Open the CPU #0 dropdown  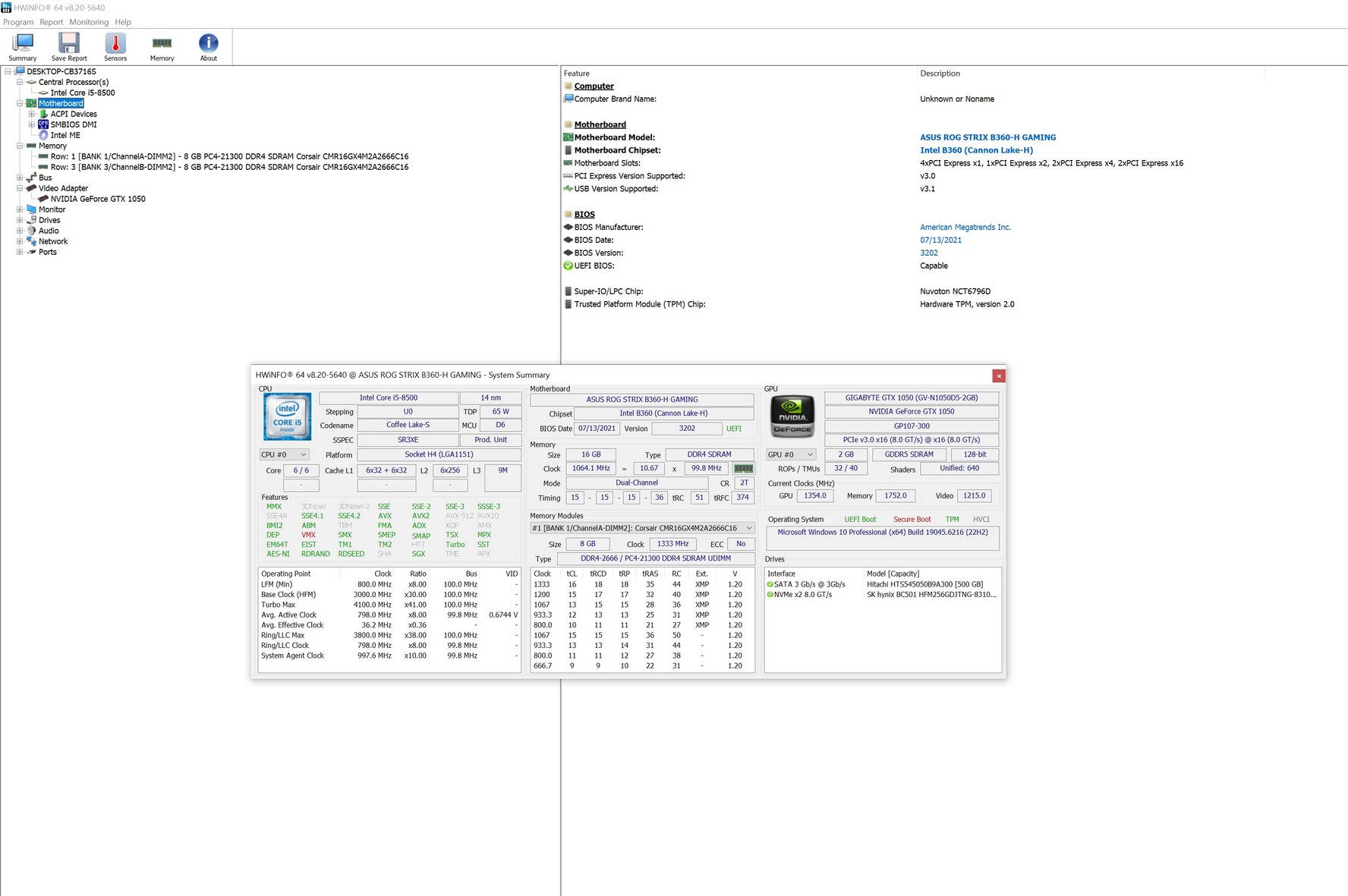pyautogui.click(x=284, y=454)
